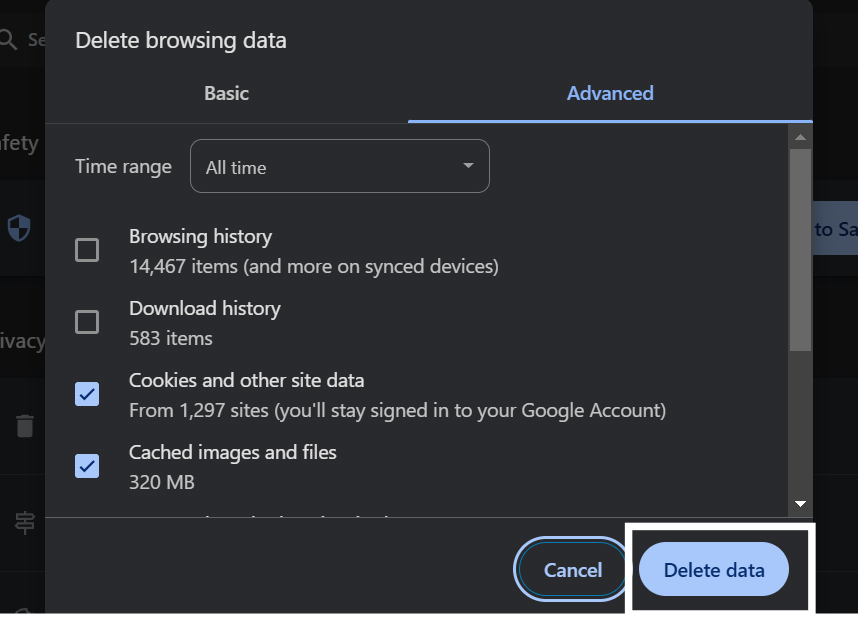Click the scrollbar down arrow in dialog
The image size is (858, 619).
pyautogui.click(x=800, y=504)
